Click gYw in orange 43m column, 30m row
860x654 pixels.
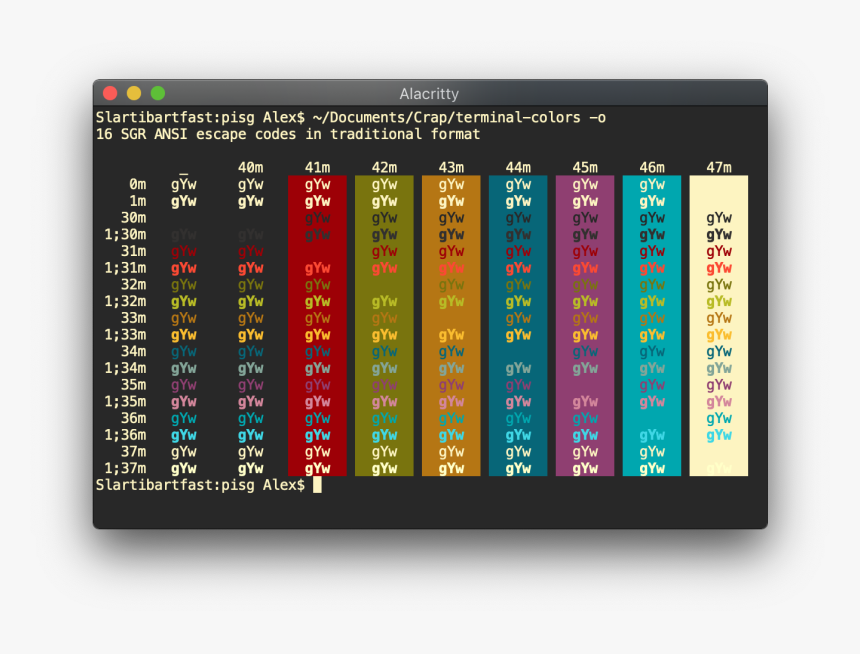coord(451,218)
